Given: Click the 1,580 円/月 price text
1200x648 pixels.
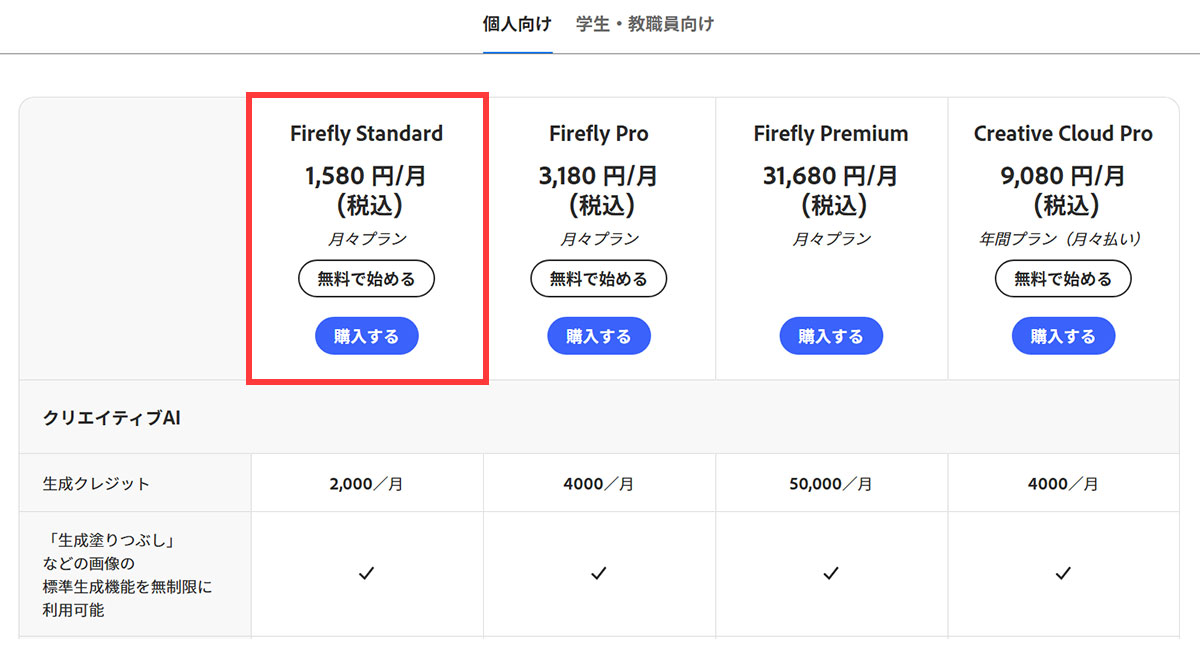Looking at the screenshot, I should point(366,175).
